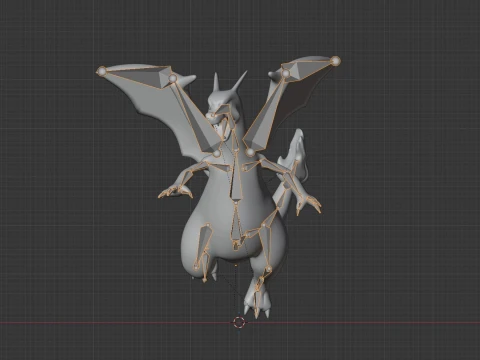Select the tip joint of the right-side wing bone
Screen dimensions: 480x360
336,61
